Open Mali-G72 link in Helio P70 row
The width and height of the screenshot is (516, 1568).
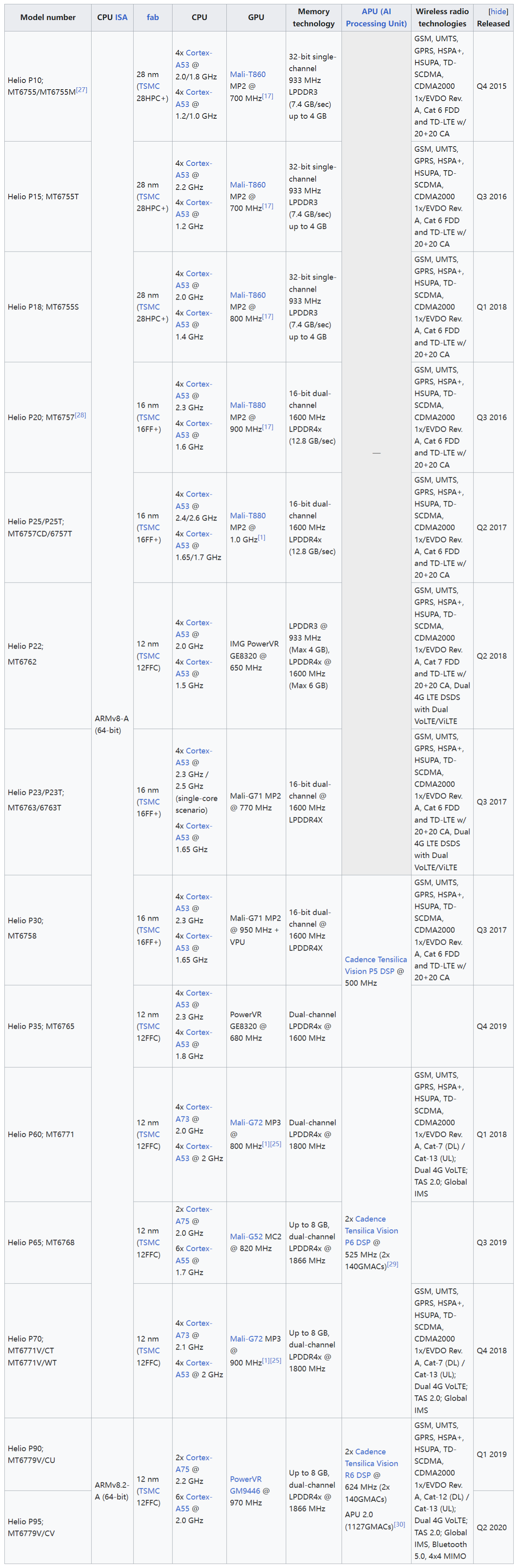tap(246, 1339)
